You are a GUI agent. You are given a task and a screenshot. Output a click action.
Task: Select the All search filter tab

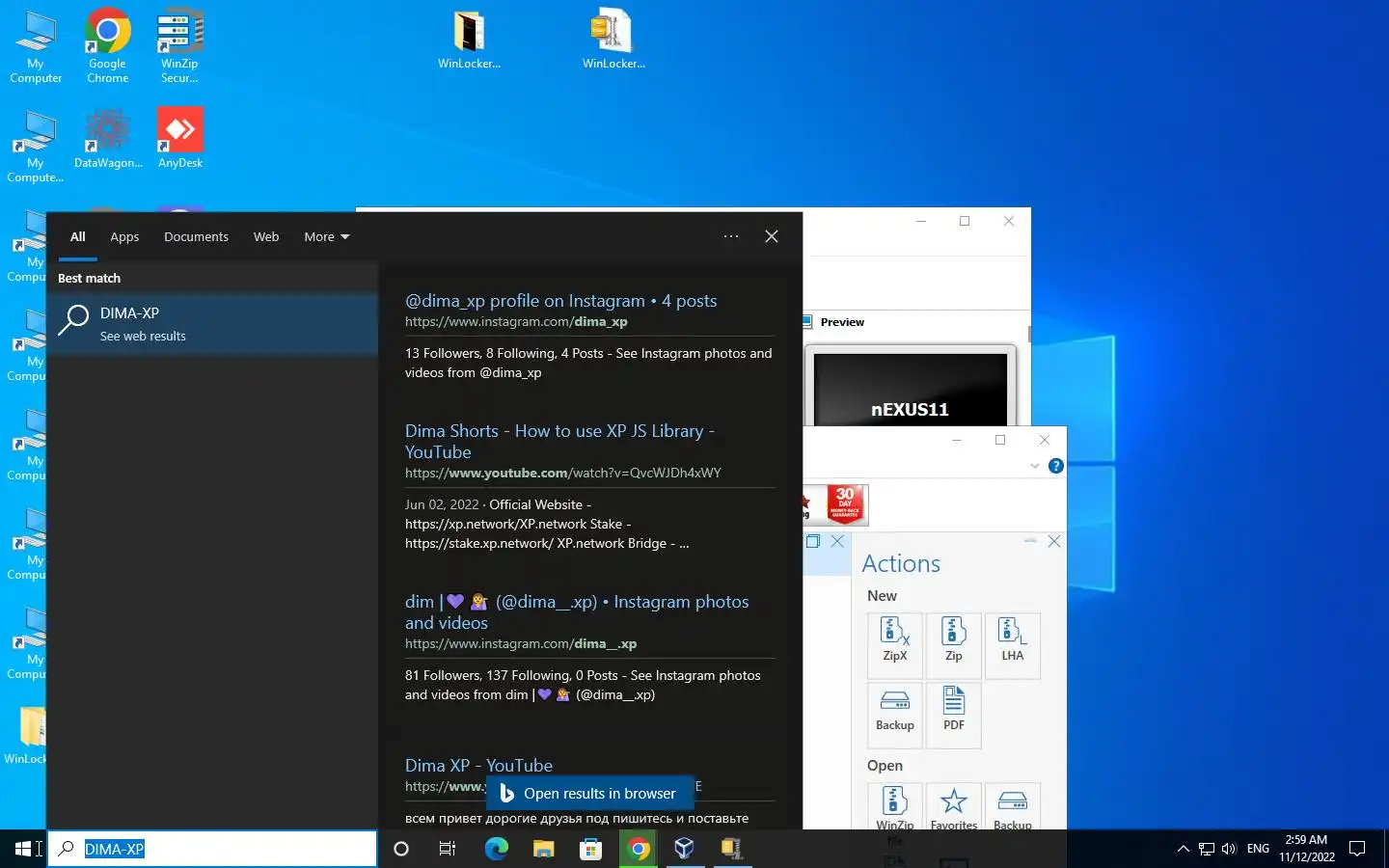pyautogui.click(x=78, y=236)
